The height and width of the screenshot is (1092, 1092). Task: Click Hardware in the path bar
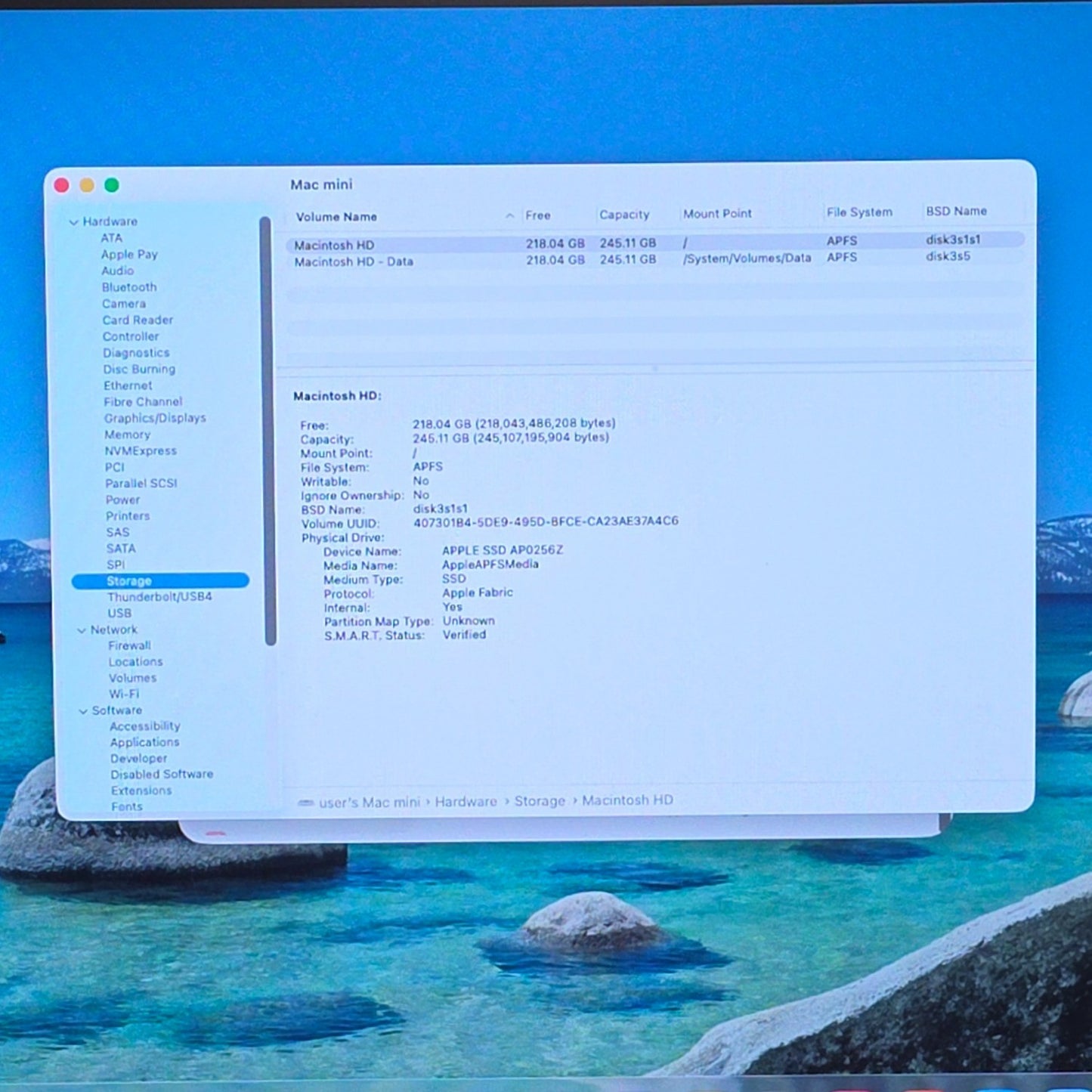click(466, 802)
